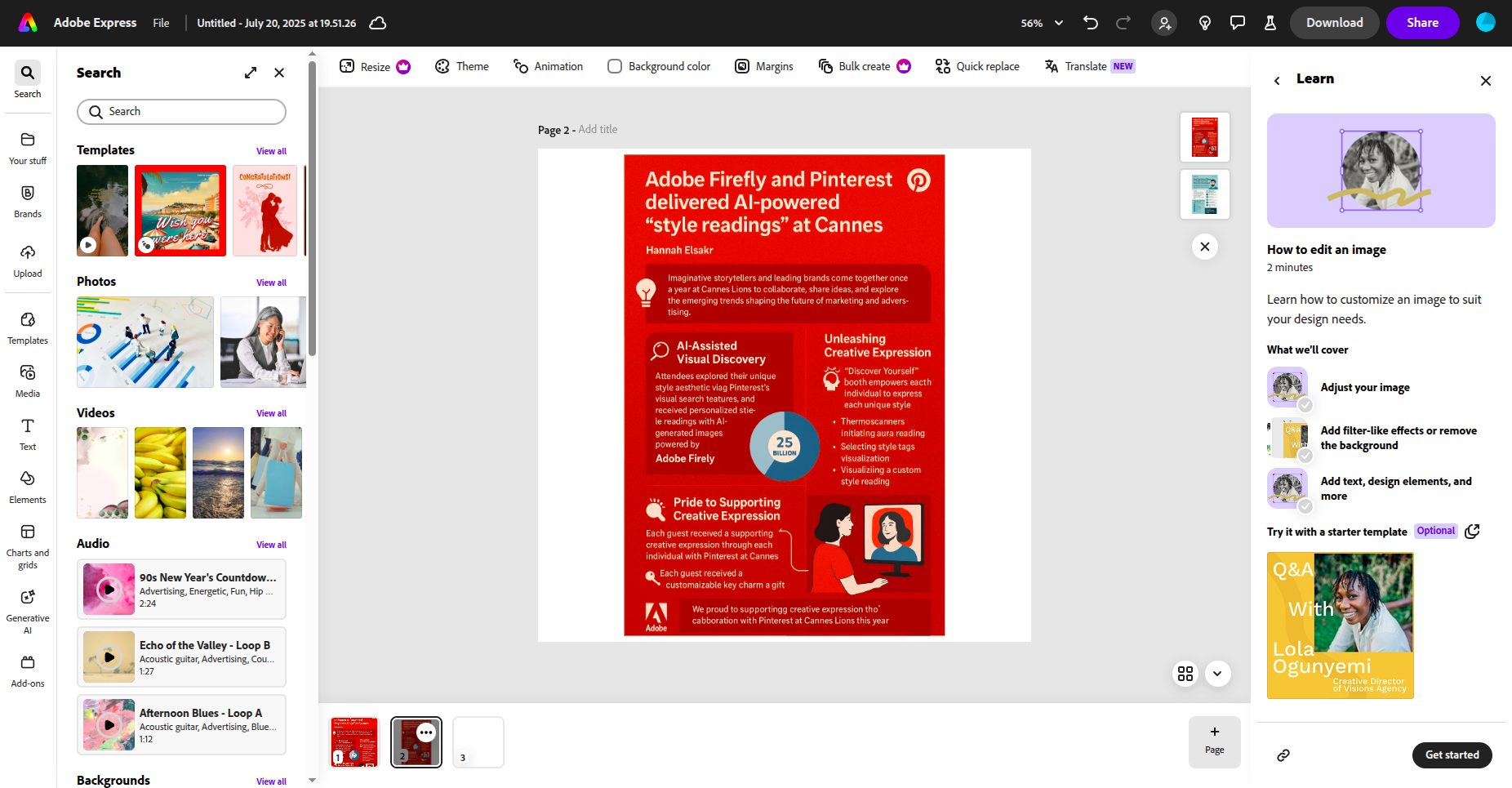Open the File menu
This screenshot has height=788, width=1512.
coord(161,23)
